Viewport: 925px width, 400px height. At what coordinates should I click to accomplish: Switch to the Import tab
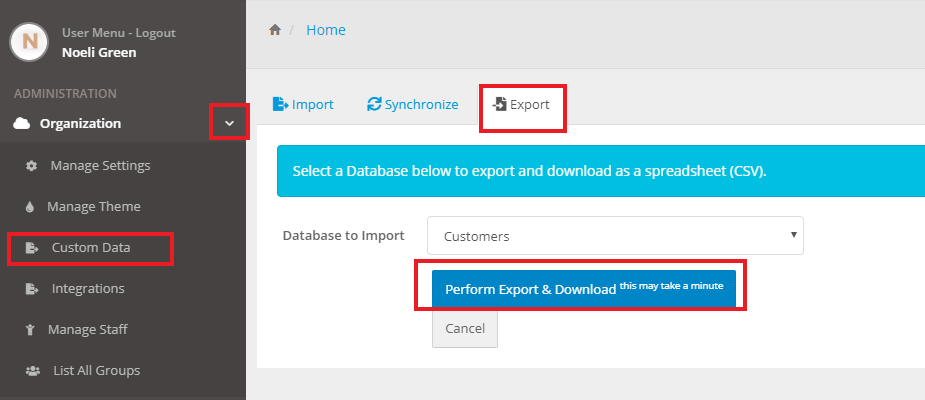[303, 104]
